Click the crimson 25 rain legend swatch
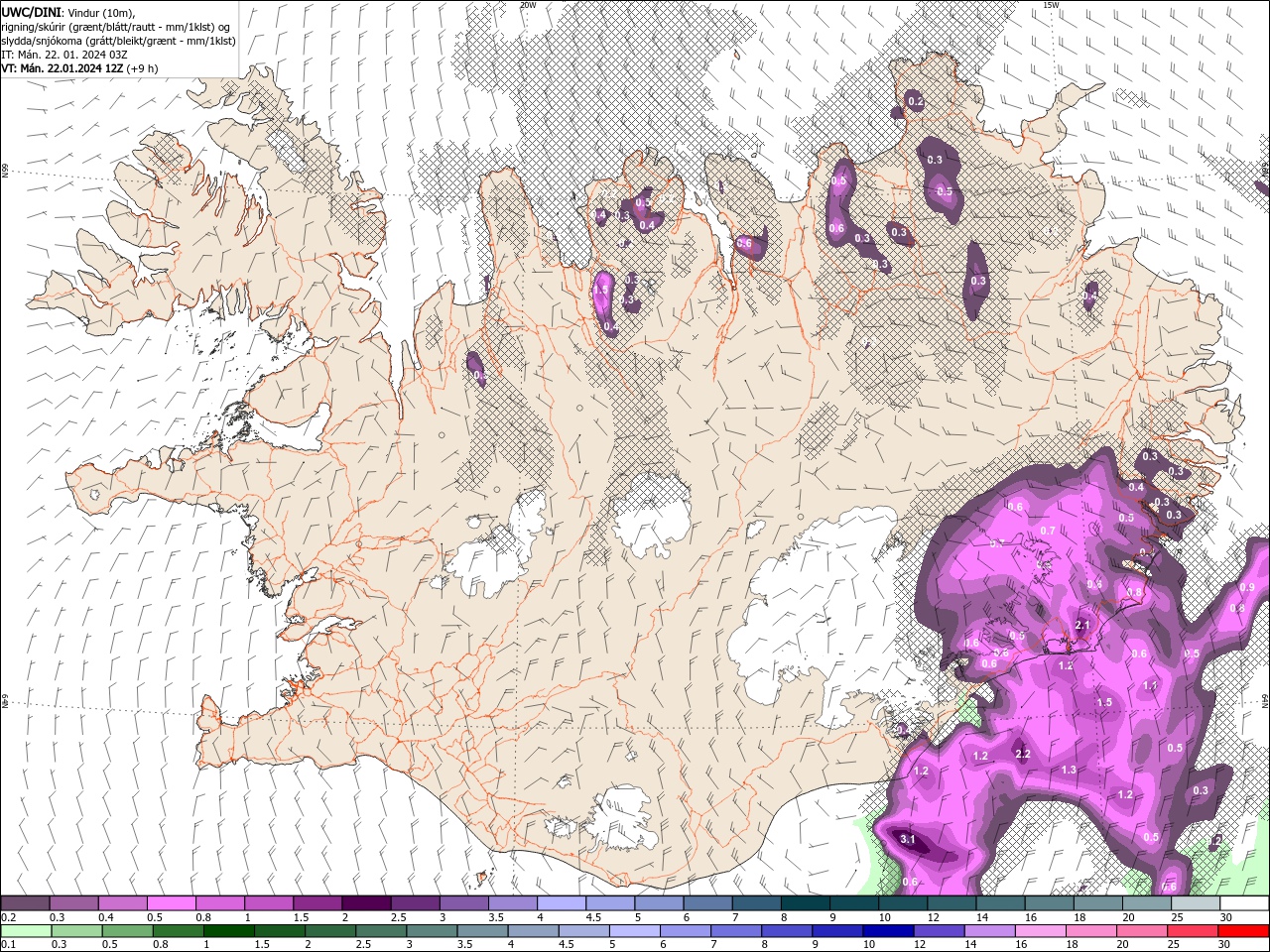Screen dimensions: 1270x952 pyautogui.click(x=1194, y=931)
